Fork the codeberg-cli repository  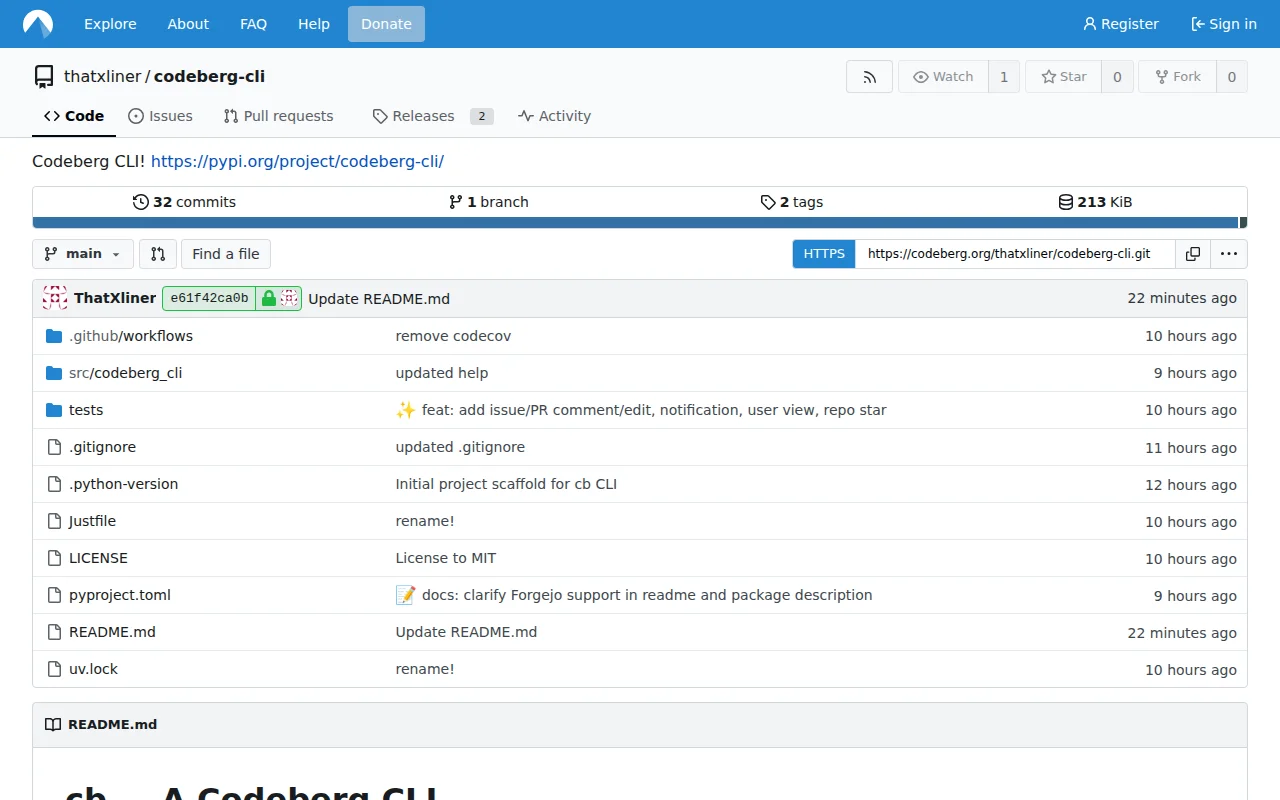point(1177,77)
